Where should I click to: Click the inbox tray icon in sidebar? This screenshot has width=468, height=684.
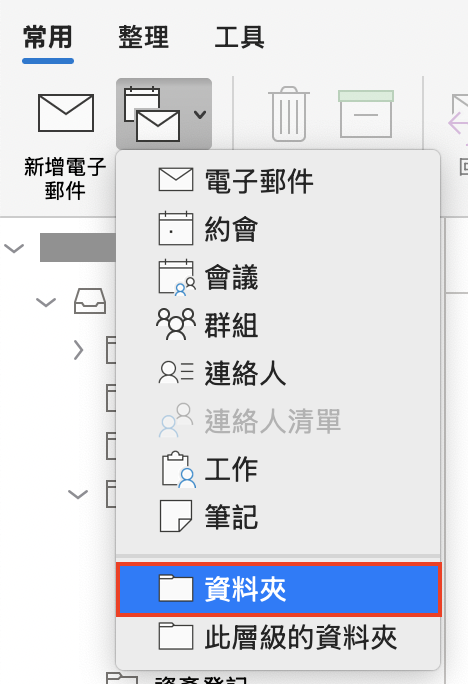click(x=90, y=301)
